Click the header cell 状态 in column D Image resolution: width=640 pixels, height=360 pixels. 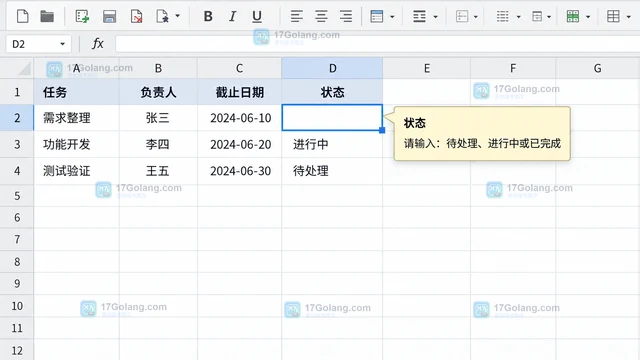point(332,92)
